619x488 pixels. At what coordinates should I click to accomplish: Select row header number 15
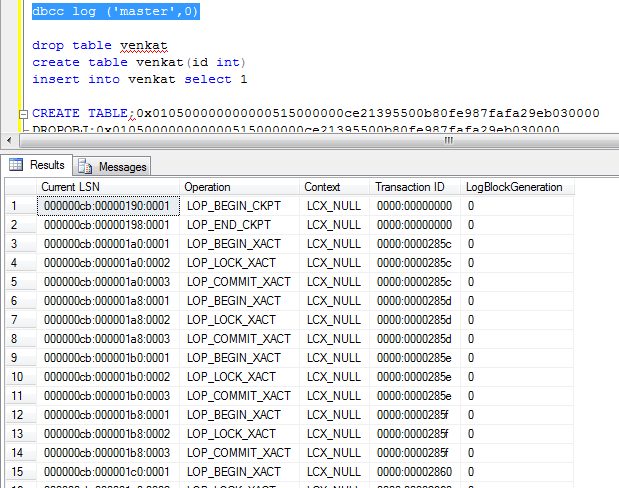tap(21, 472)
